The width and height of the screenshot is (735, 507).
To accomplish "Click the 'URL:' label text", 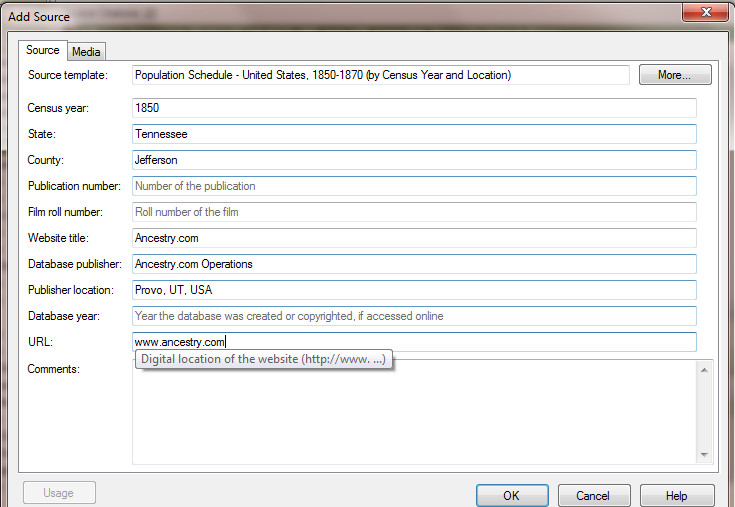I will point(40,342).
